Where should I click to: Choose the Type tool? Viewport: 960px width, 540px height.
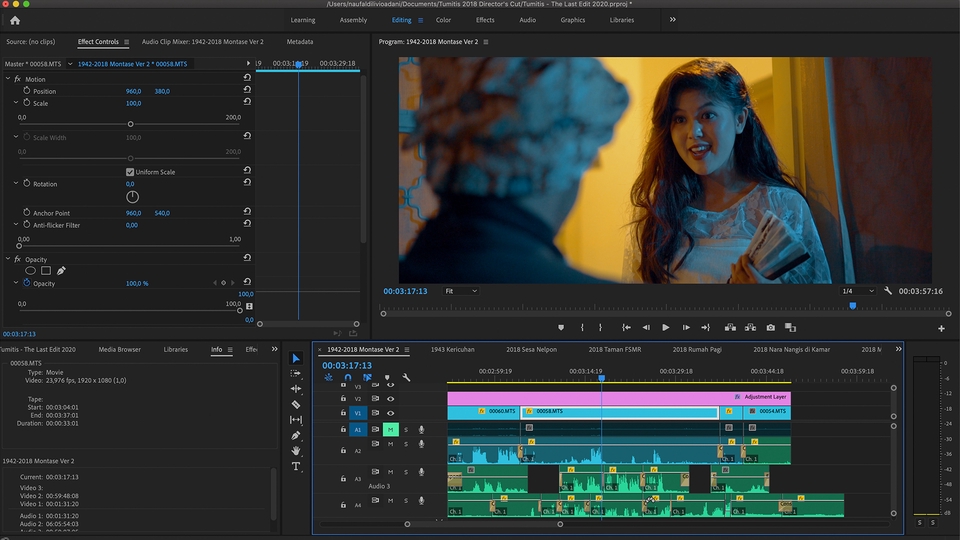296,466
